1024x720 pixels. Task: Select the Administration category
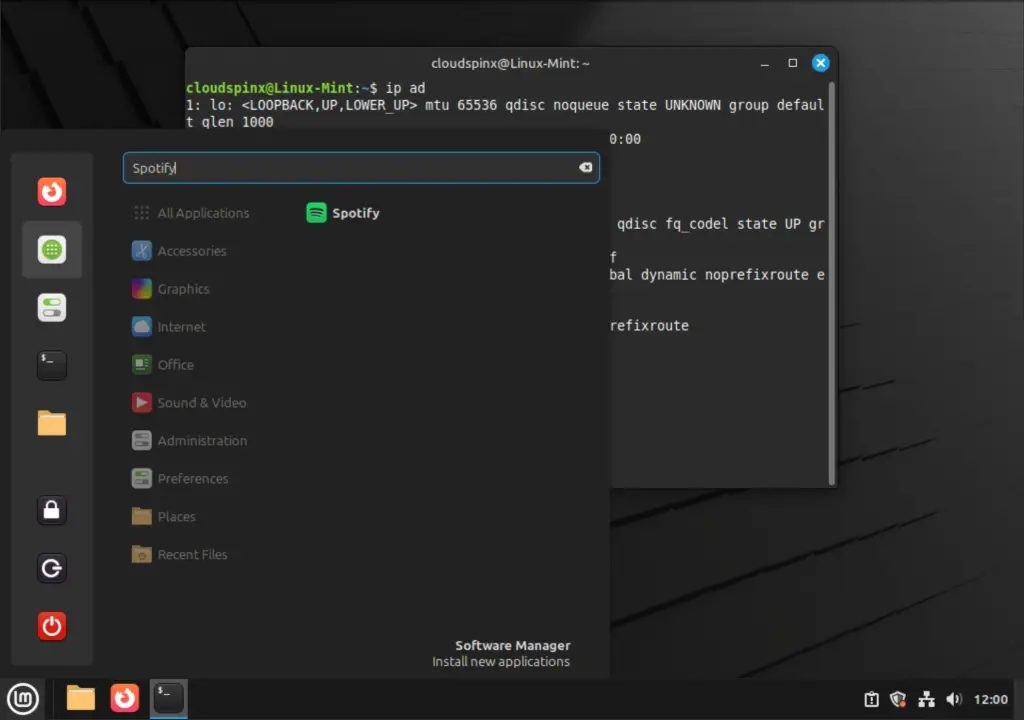tap(202, 440)
